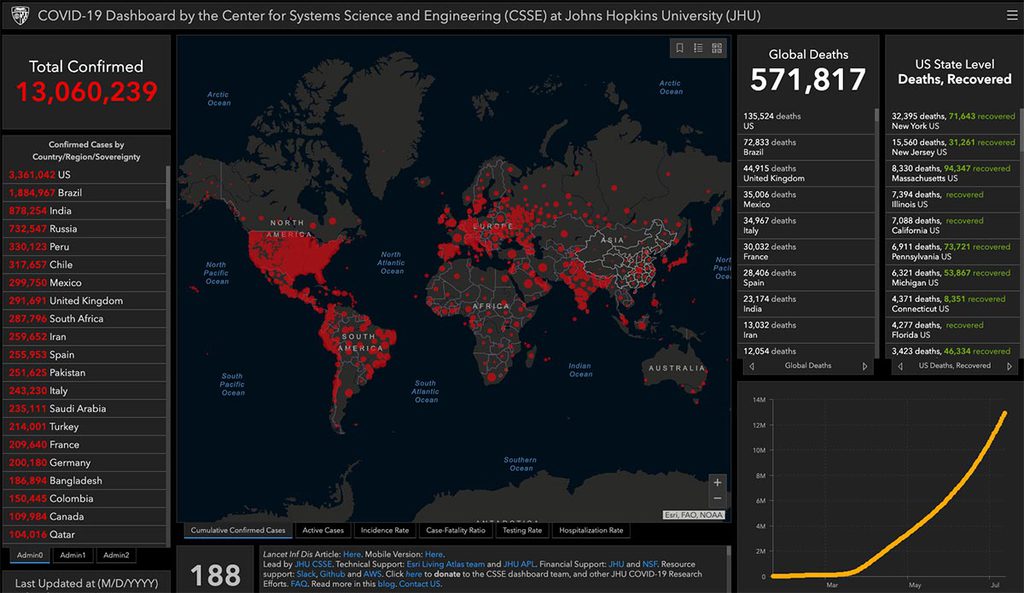Select the Massachusetts US state entry
This screenshot has width=1024, height=593.
(952, 174)
